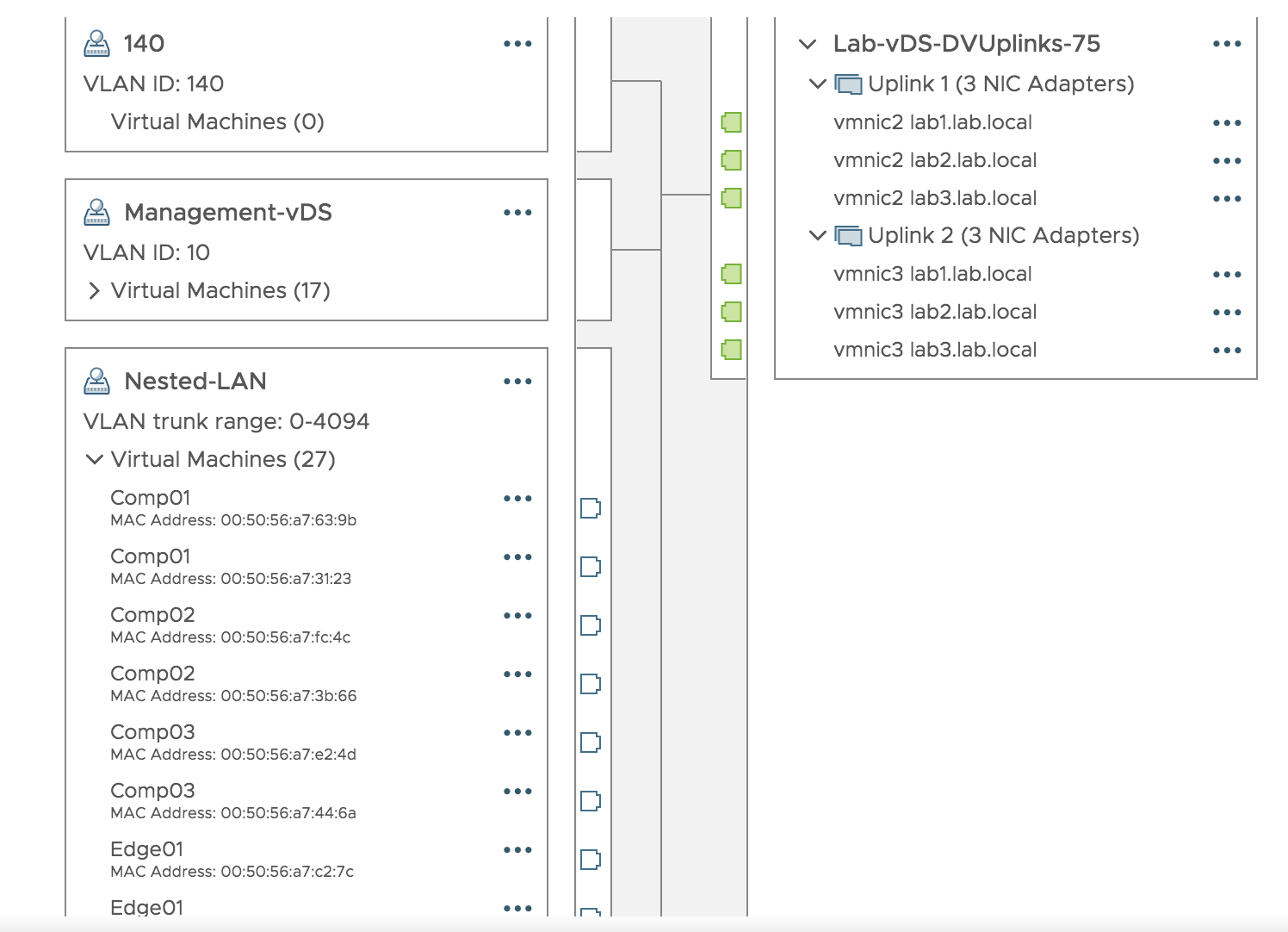The image size is (1288, 932).
Task: Click green port icon beside vmnic2 lab1.lab.local
Action: pos(731,122)
